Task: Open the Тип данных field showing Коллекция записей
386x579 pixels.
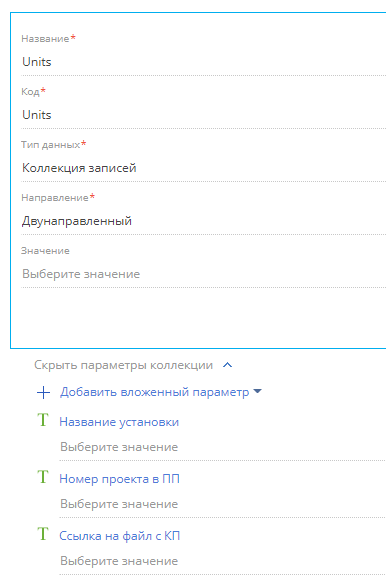Action: coord(204,168)
